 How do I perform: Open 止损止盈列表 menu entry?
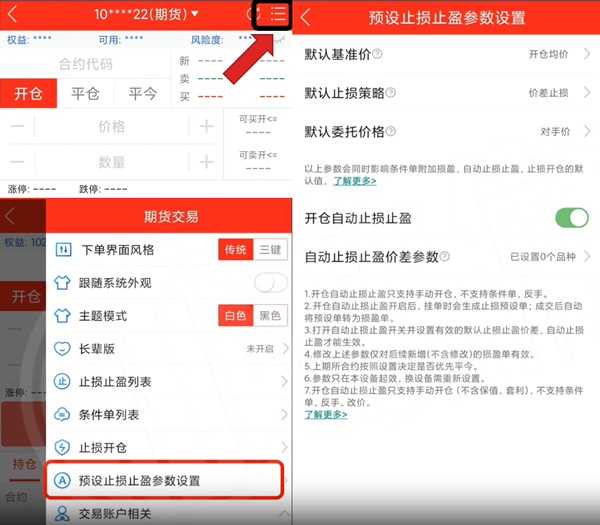(x=169, y=382)
